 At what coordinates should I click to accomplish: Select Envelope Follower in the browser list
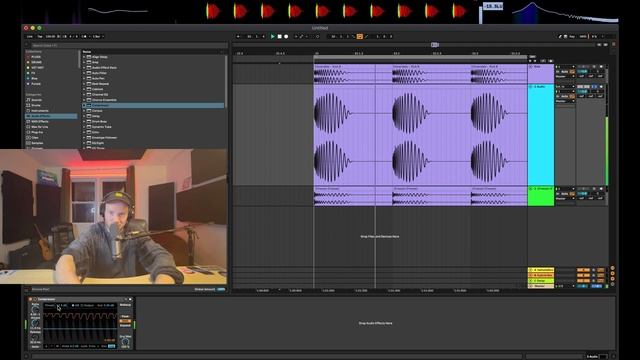coord(104,138)
